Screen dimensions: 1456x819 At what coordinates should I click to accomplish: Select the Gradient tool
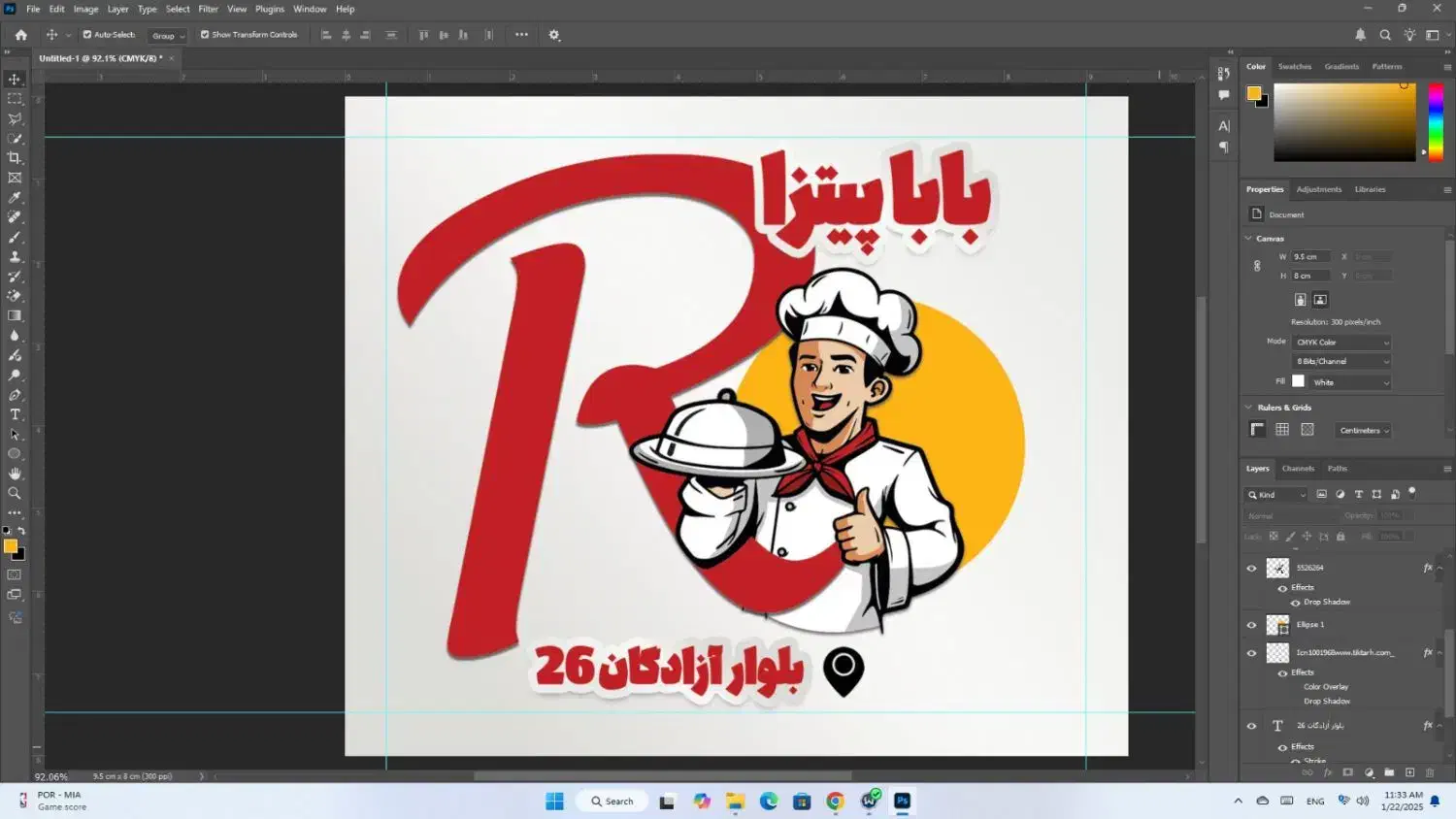15,315
